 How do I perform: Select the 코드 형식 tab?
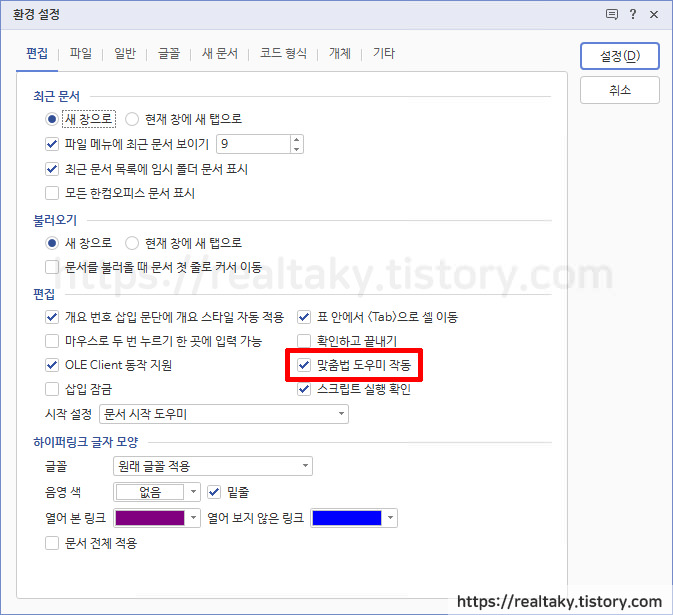(283, 53)
